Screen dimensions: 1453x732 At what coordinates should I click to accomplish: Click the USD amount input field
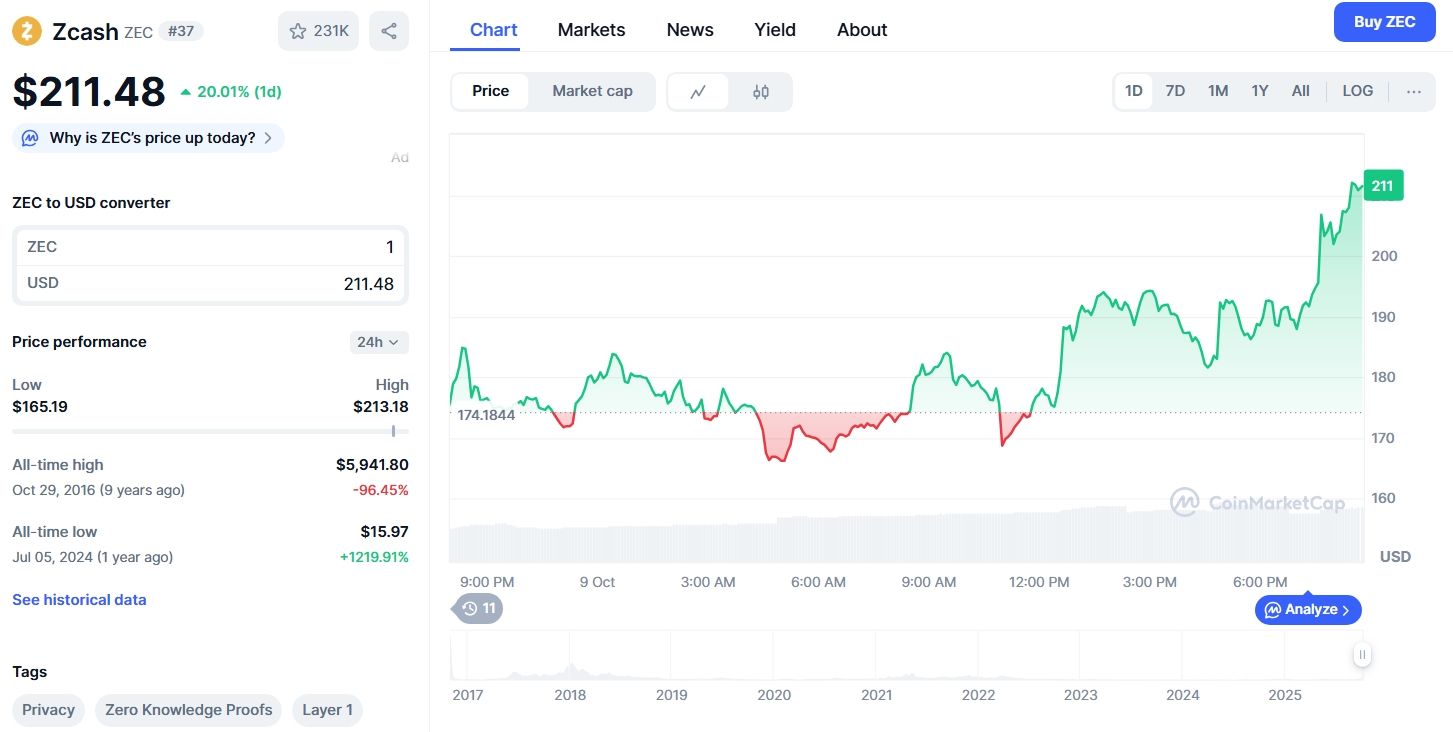210,283
